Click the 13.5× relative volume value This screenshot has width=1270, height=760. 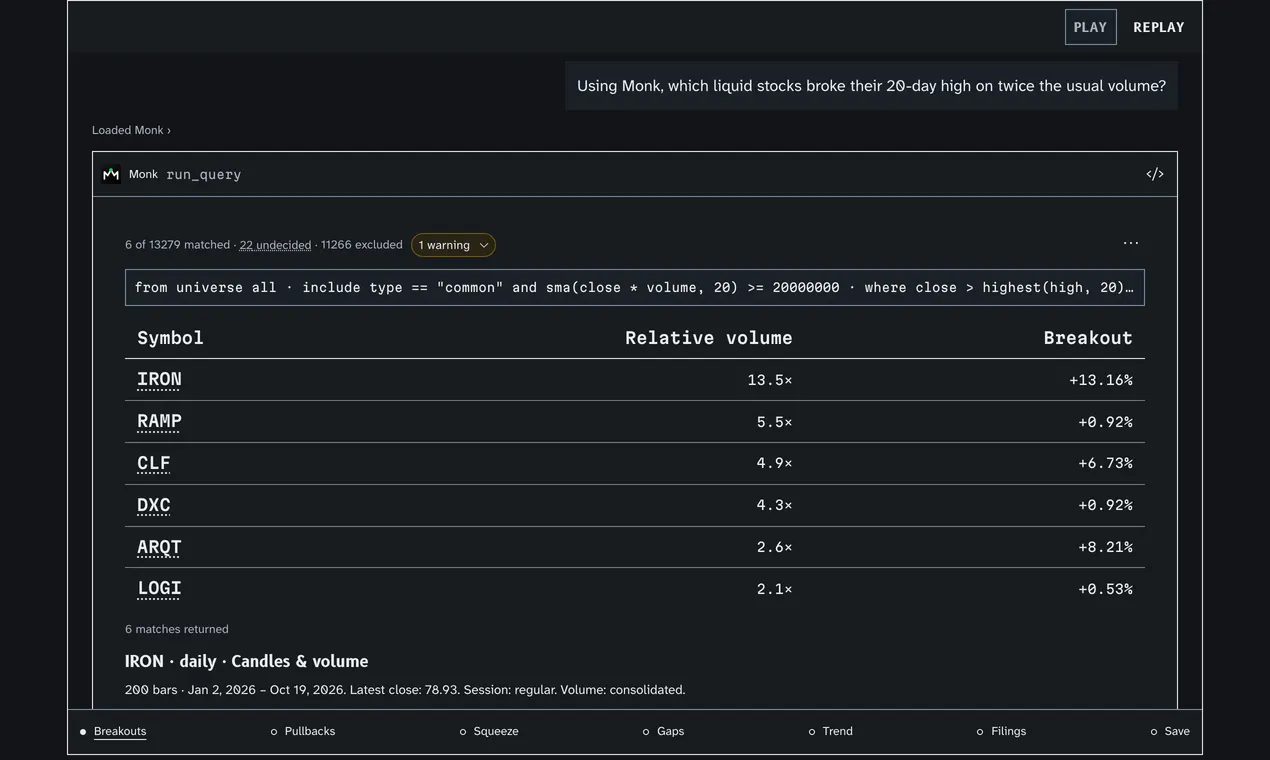click(x=770, y=380)
